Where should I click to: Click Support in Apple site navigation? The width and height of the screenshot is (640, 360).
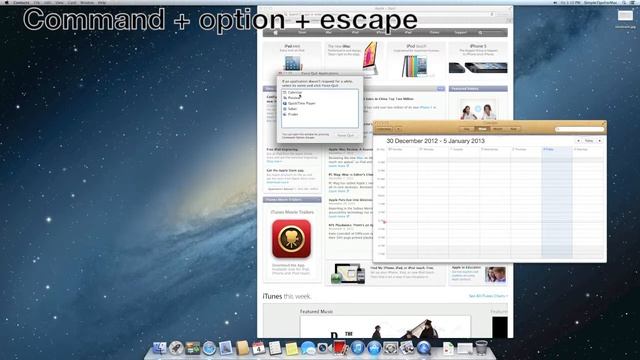460,32
